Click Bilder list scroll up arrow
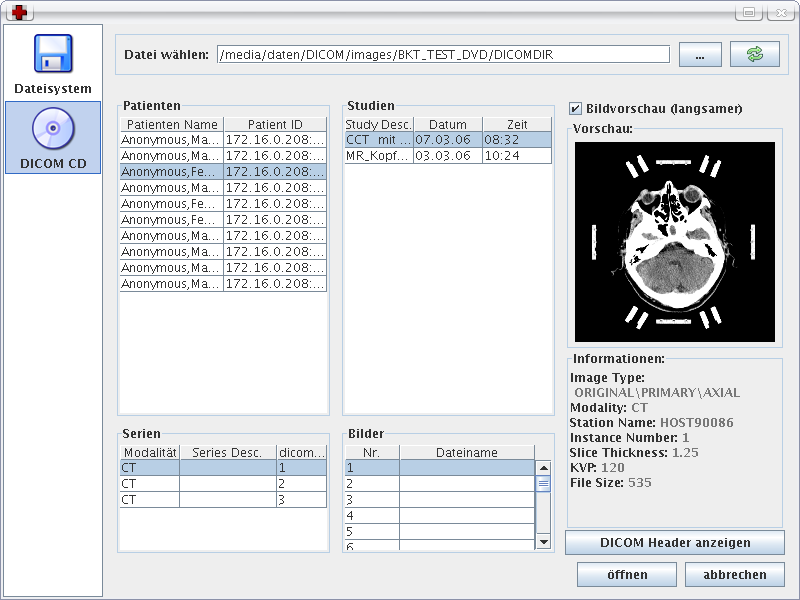Viewport: 800px width, 600px height. coord(544,467)
